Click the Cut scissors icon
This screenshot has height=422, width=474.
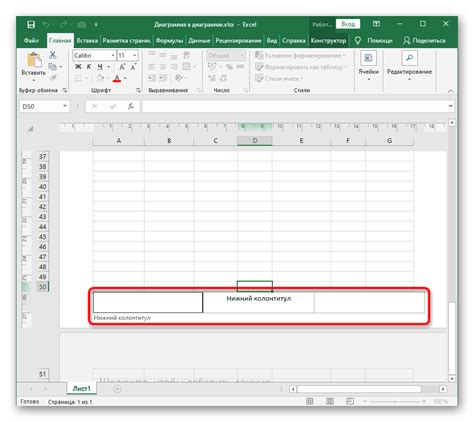[x=53, y=55]
